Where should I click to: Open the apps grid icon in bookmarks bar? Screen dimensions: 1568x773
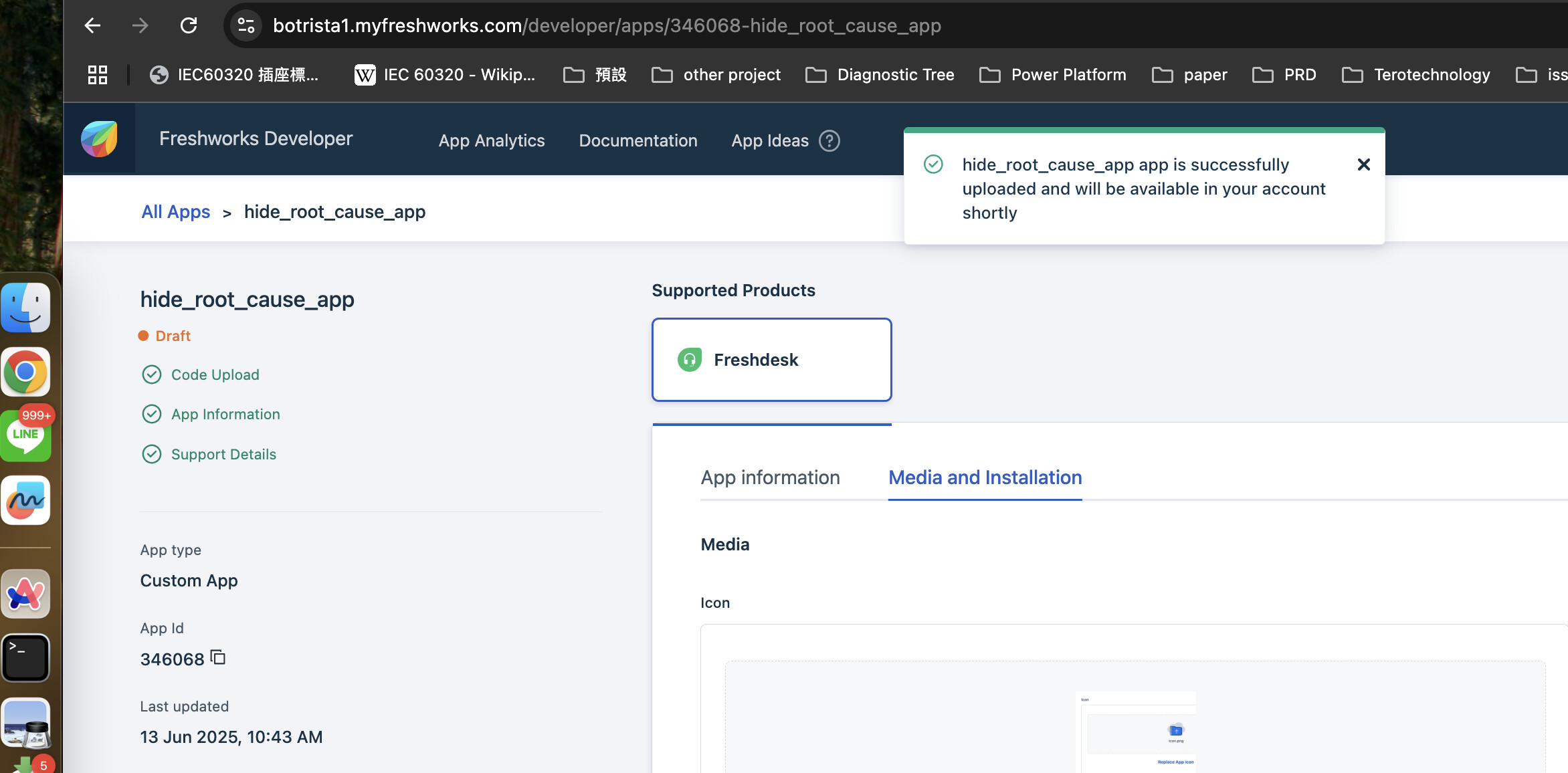pos(98,74)
